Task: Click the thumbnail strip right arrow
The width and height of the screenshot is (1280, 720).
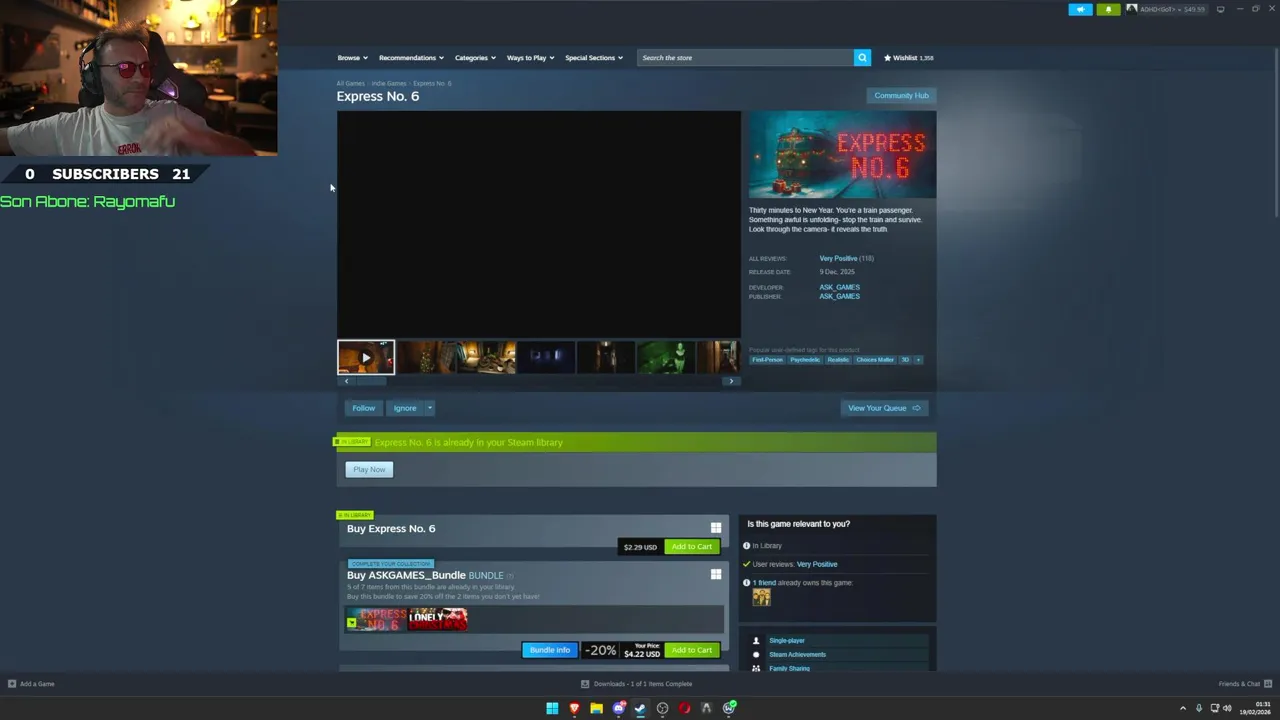Action: (x=731, y=381)
